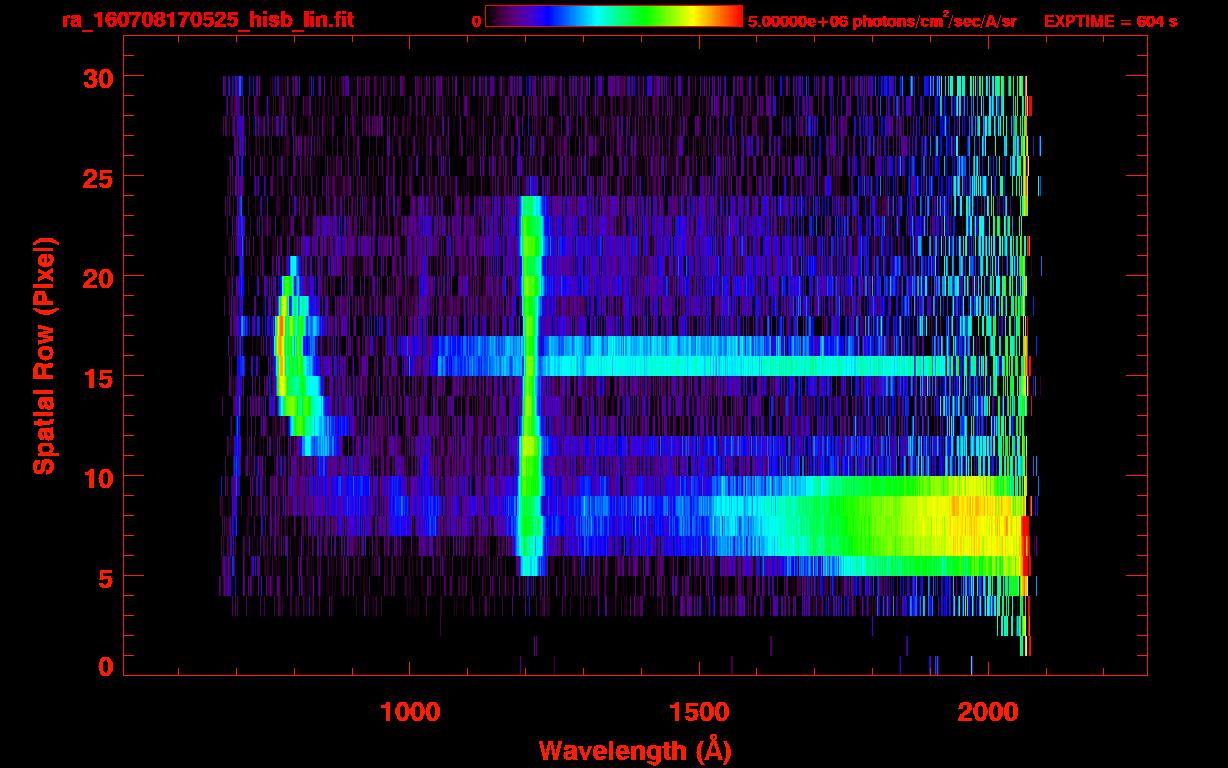The image size is (1228, 768).
Task: Click the 0 spatial row tick label
Action: click(105, 666)
